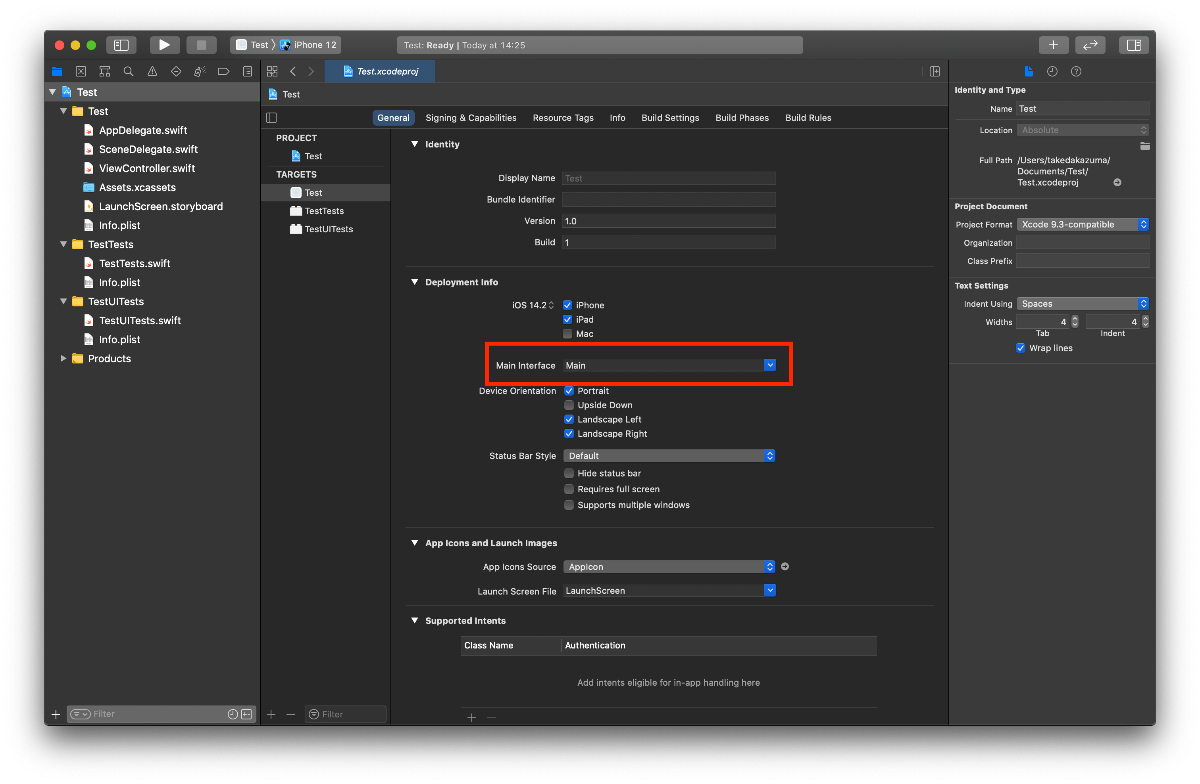Screen dimensions: 1200x784
Task: Open Status Bar Style dropdown
Action: click(x=669, y=456)
